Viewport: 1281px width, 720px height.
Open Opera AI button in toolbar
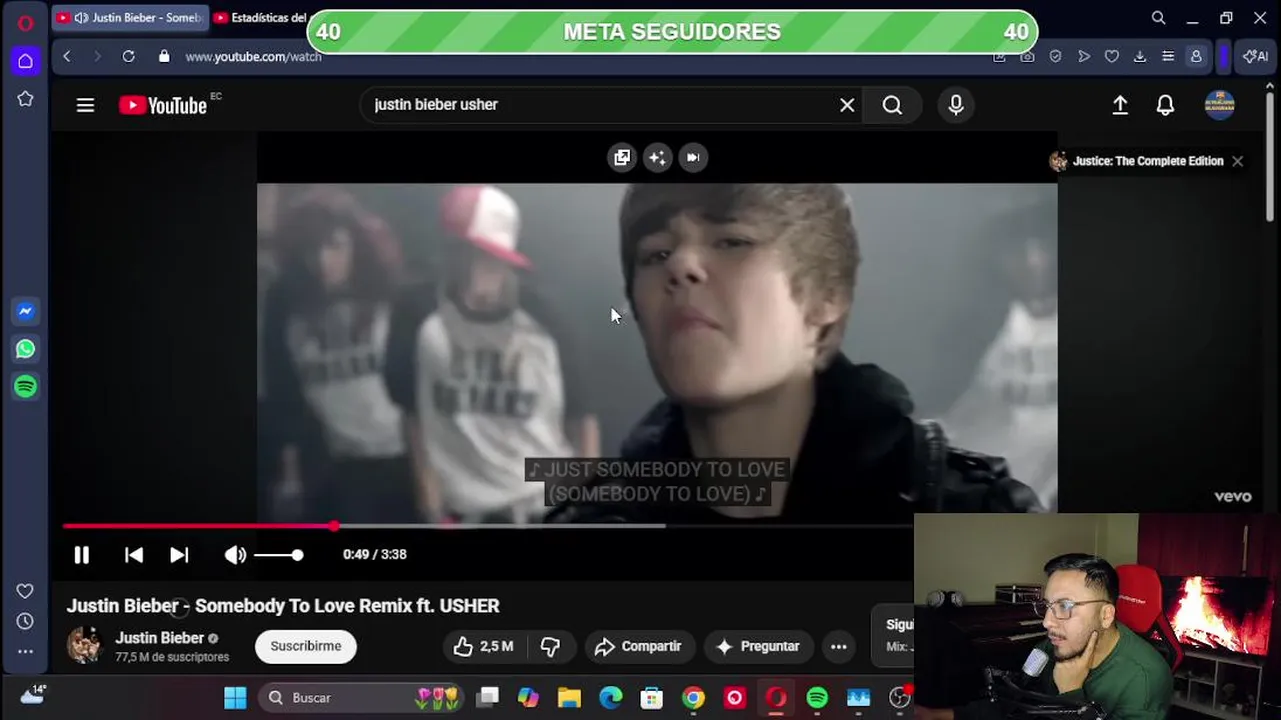[x=1255, y=57]
